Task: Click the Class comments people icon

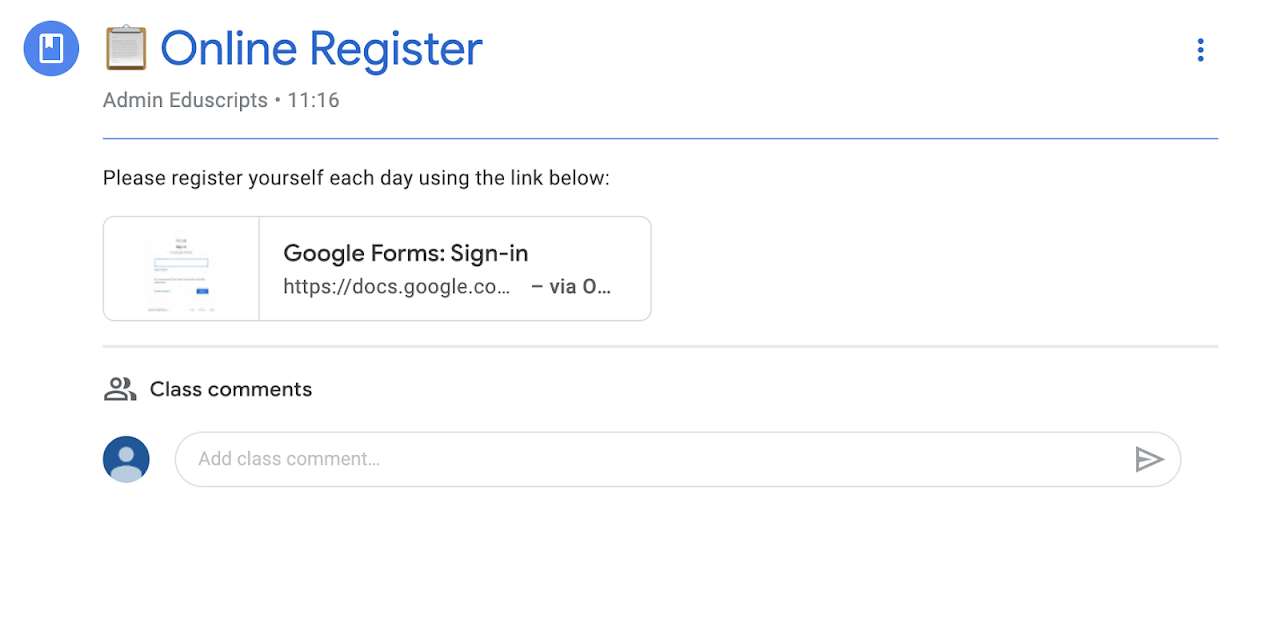Action: (120, 389)
